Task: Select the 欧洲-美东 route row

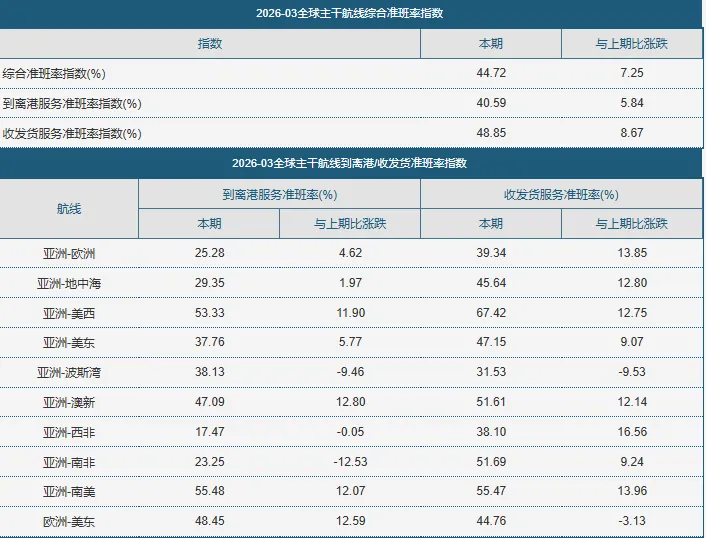Action: coord(351,521)
